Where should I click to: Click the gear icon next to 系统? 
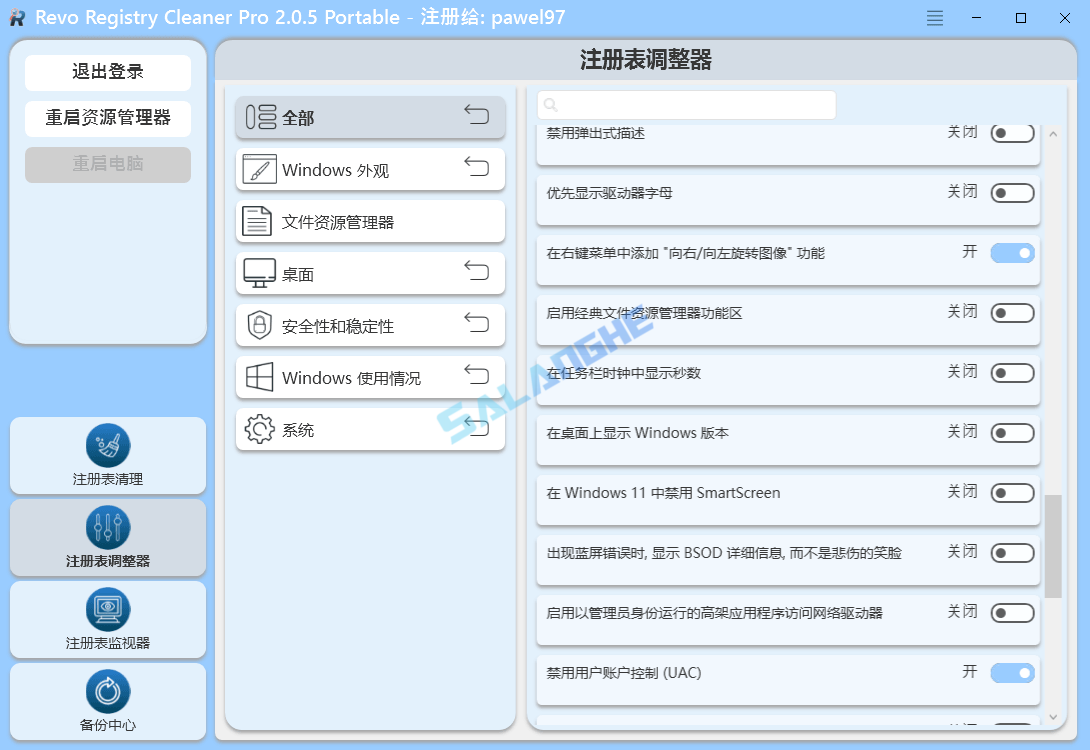(258, 430)
